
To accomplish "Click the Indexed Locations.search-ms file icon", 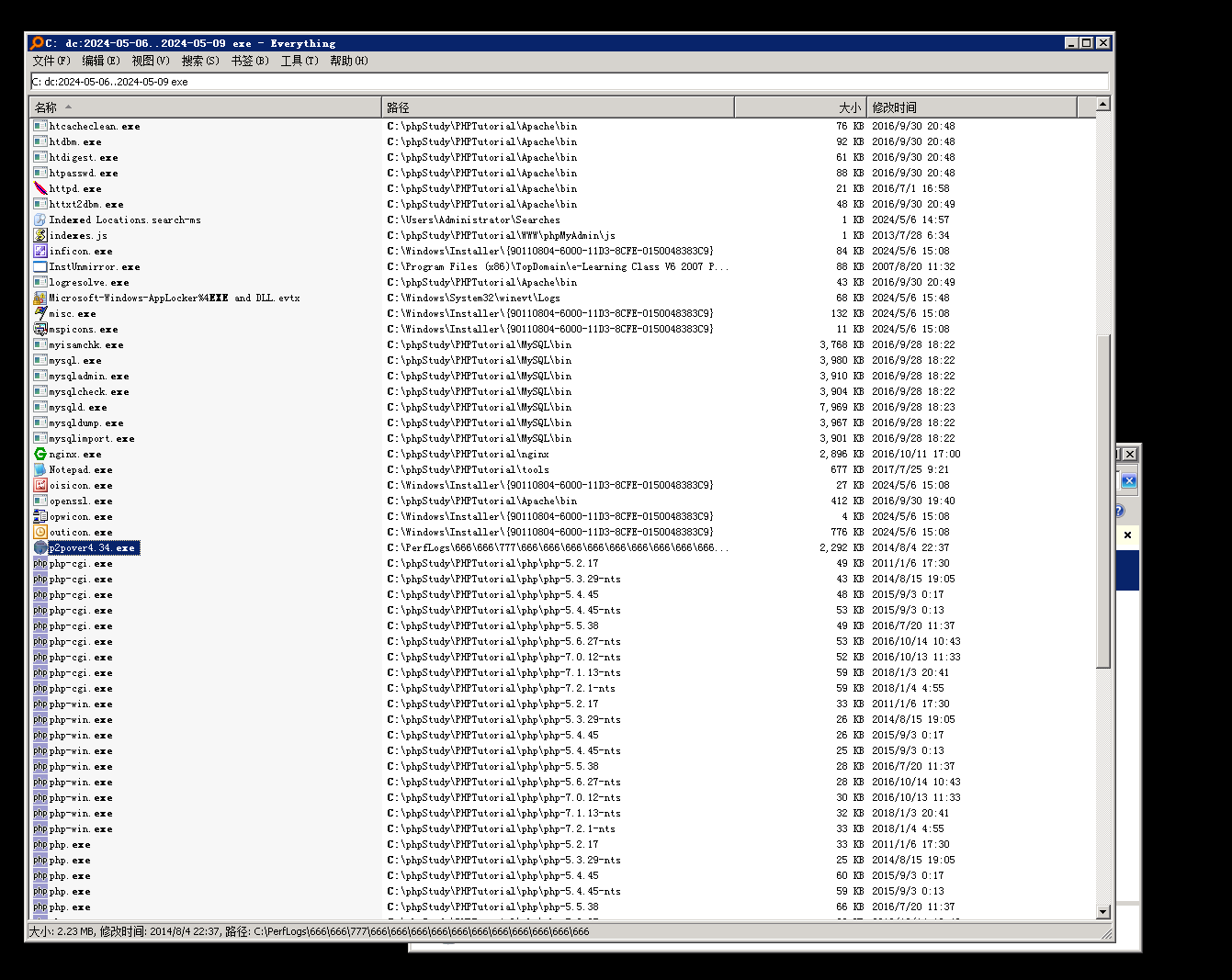I will click(40, 220).
